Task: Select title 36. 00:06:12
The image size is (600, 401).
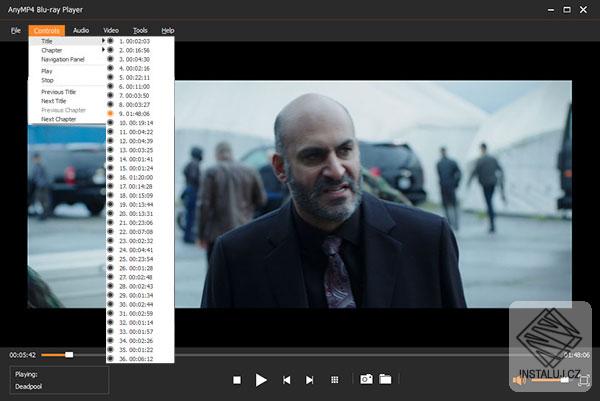Action: 140,359
